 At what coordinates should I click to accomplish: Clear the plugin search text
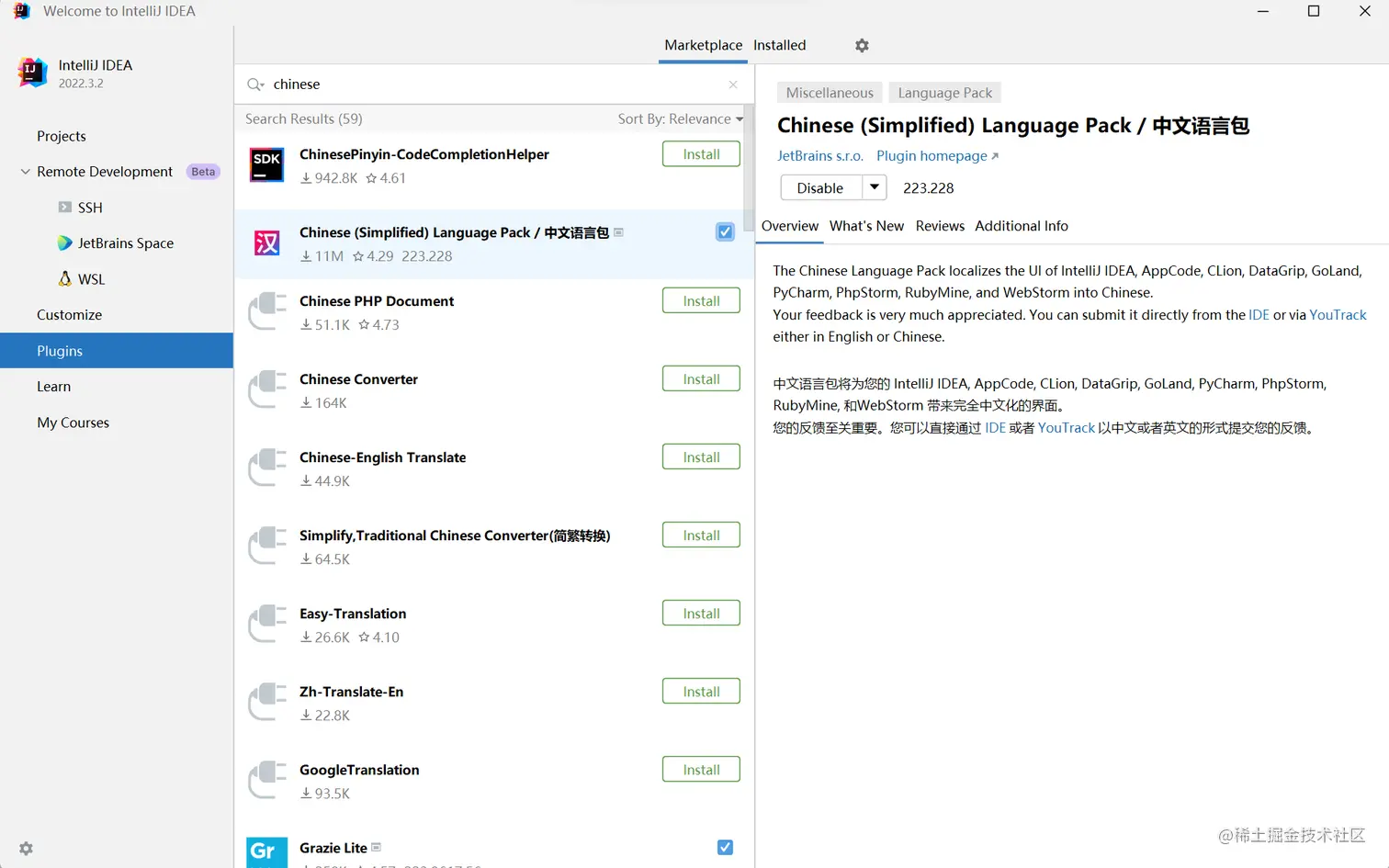coord(733,85)
